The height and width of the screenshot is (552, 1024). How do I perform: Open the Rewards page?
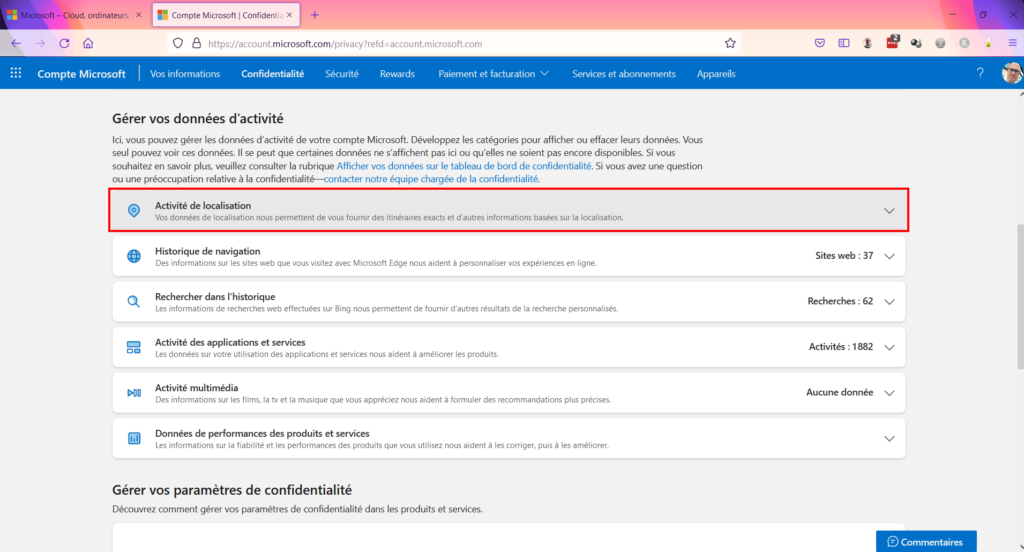pos(397,74)
